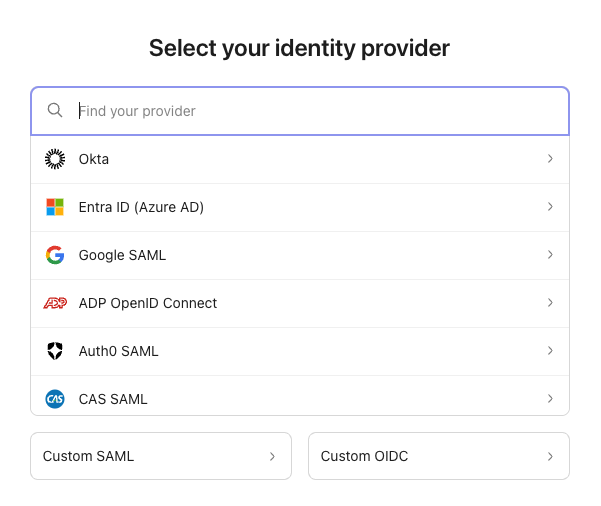This screenshot has height=506, width=601.
Task: Expand the Okta row chevron
Action: (x=550, y=159)
